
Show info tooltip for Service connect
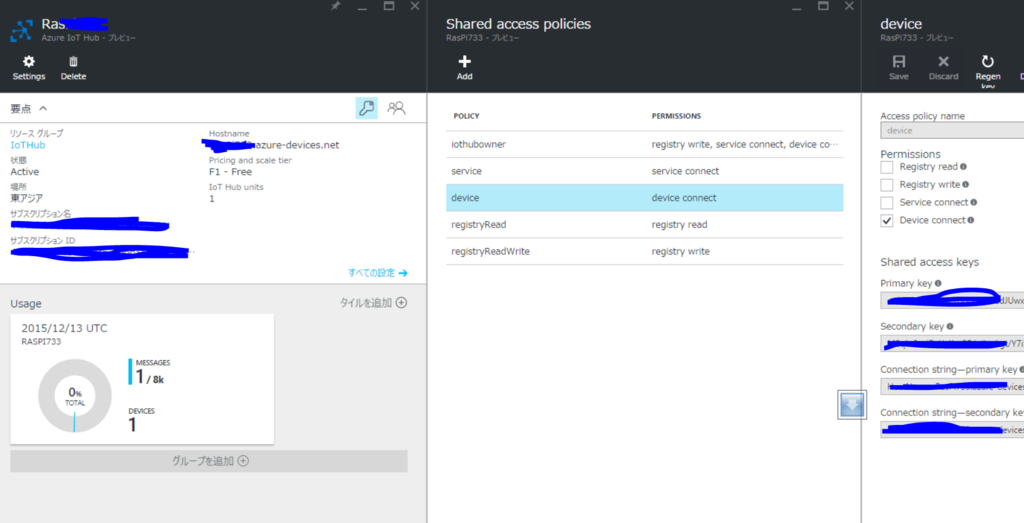974,202
